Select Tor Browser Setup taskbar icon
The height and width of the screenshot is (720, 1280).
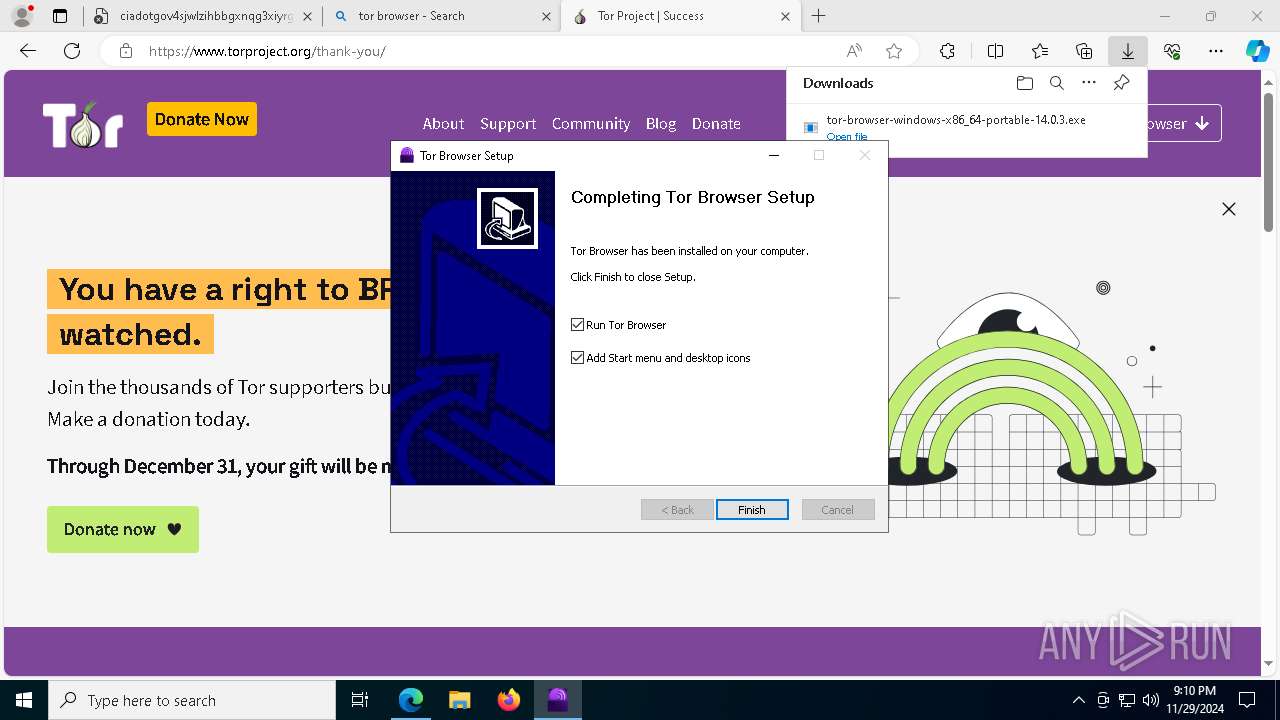click(557, 700)
